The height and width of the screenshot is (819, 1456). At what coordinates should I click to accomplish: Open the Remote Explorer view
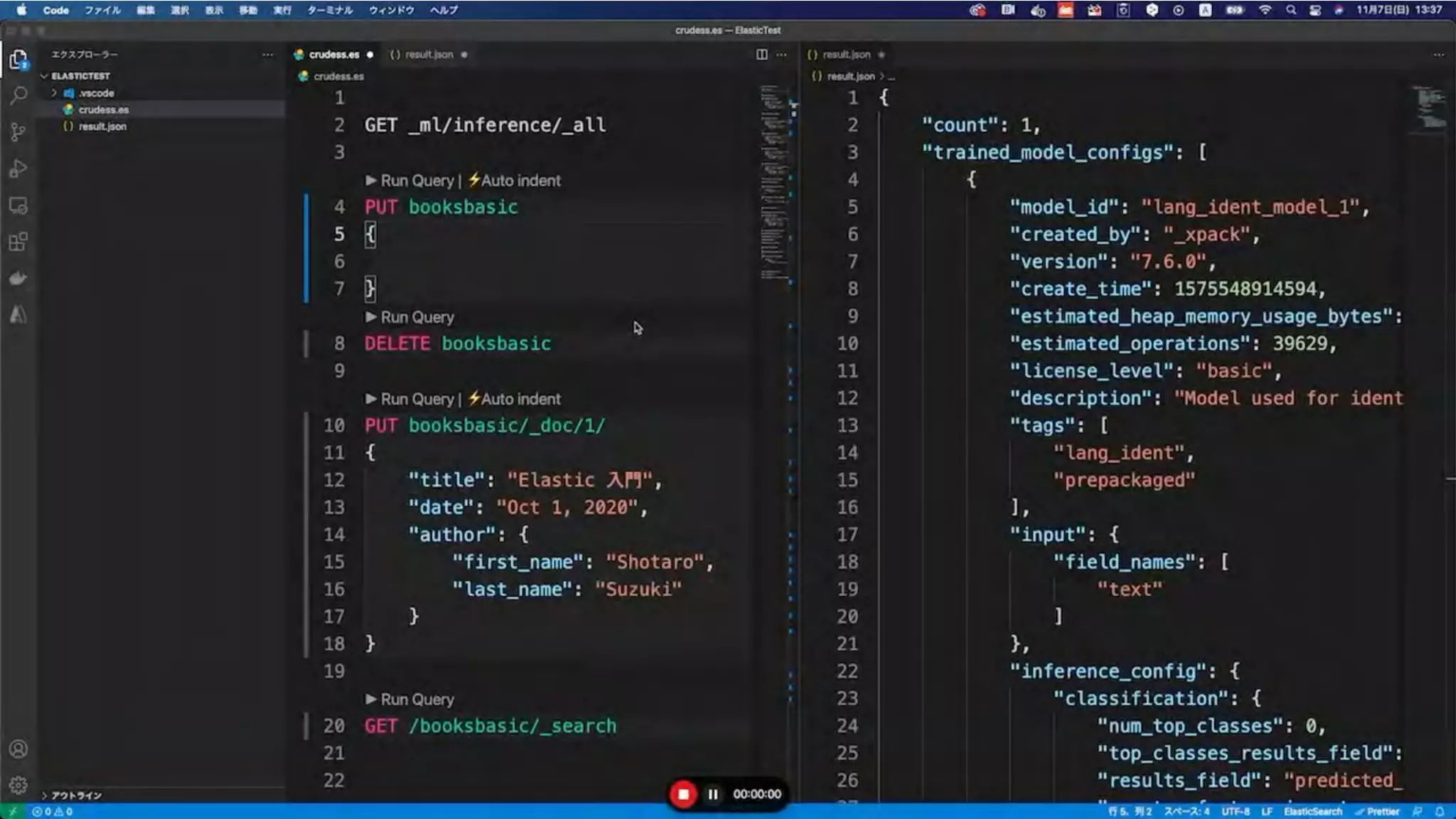tap(18, 206)
